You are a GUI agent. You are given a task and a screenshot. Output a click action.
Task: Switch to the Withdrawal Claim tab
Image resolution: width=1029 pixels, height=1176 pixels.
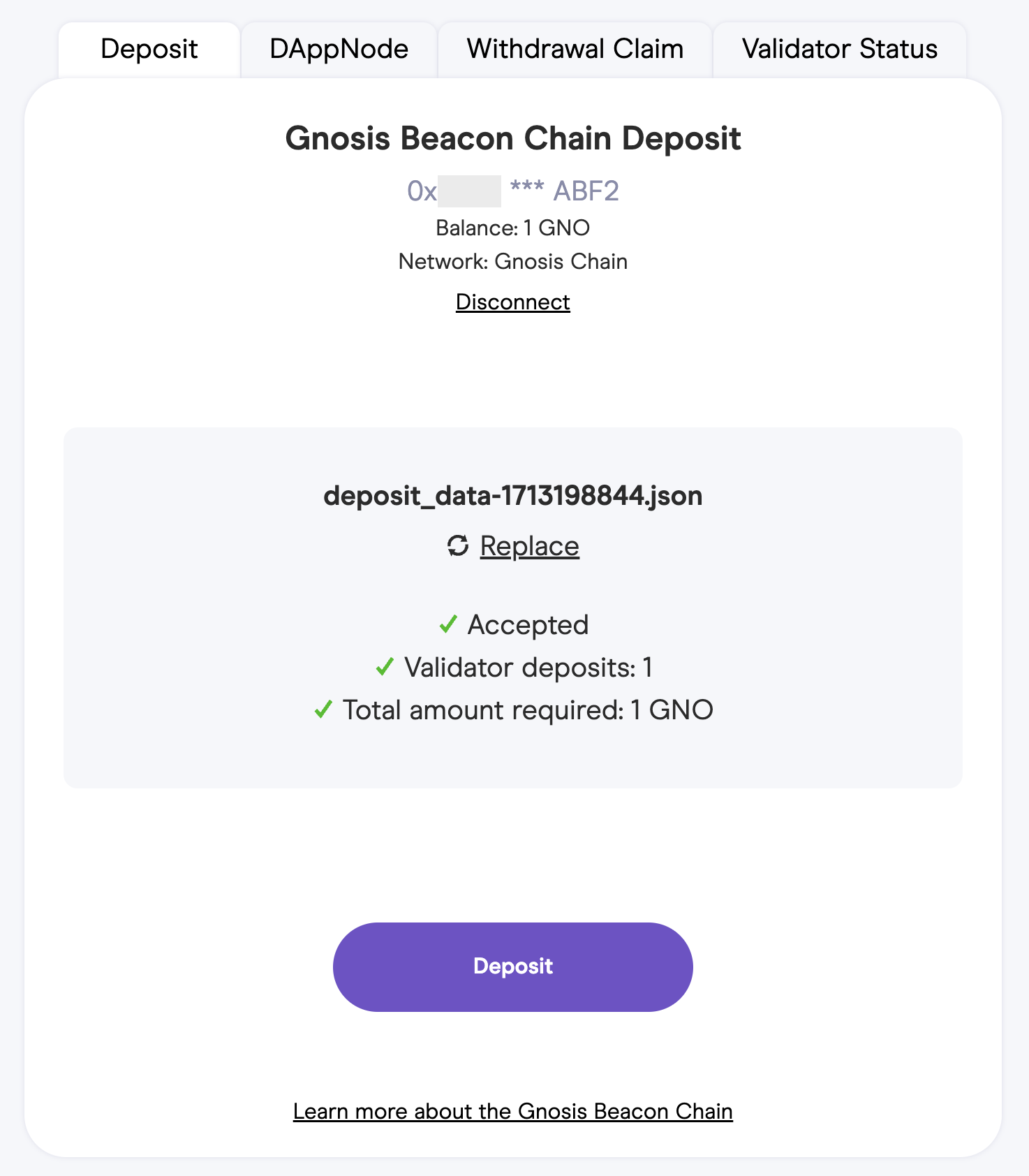pos(575,50)
